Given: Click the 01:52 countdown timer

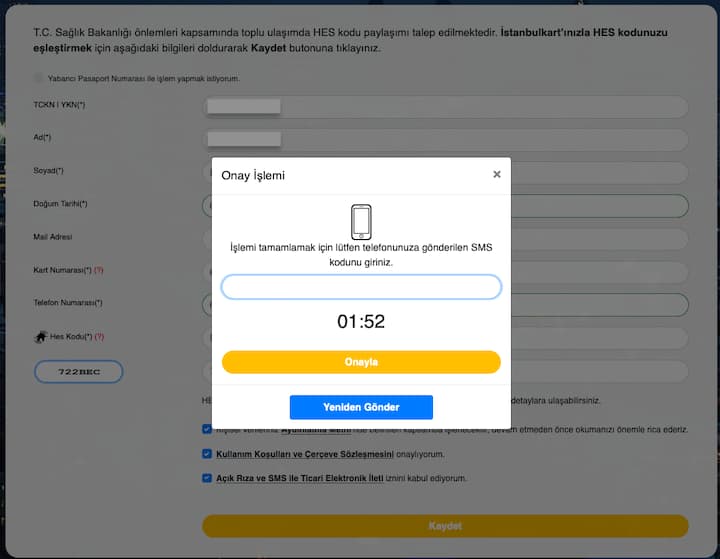Looking at the screenshot, I should (361, 322).
